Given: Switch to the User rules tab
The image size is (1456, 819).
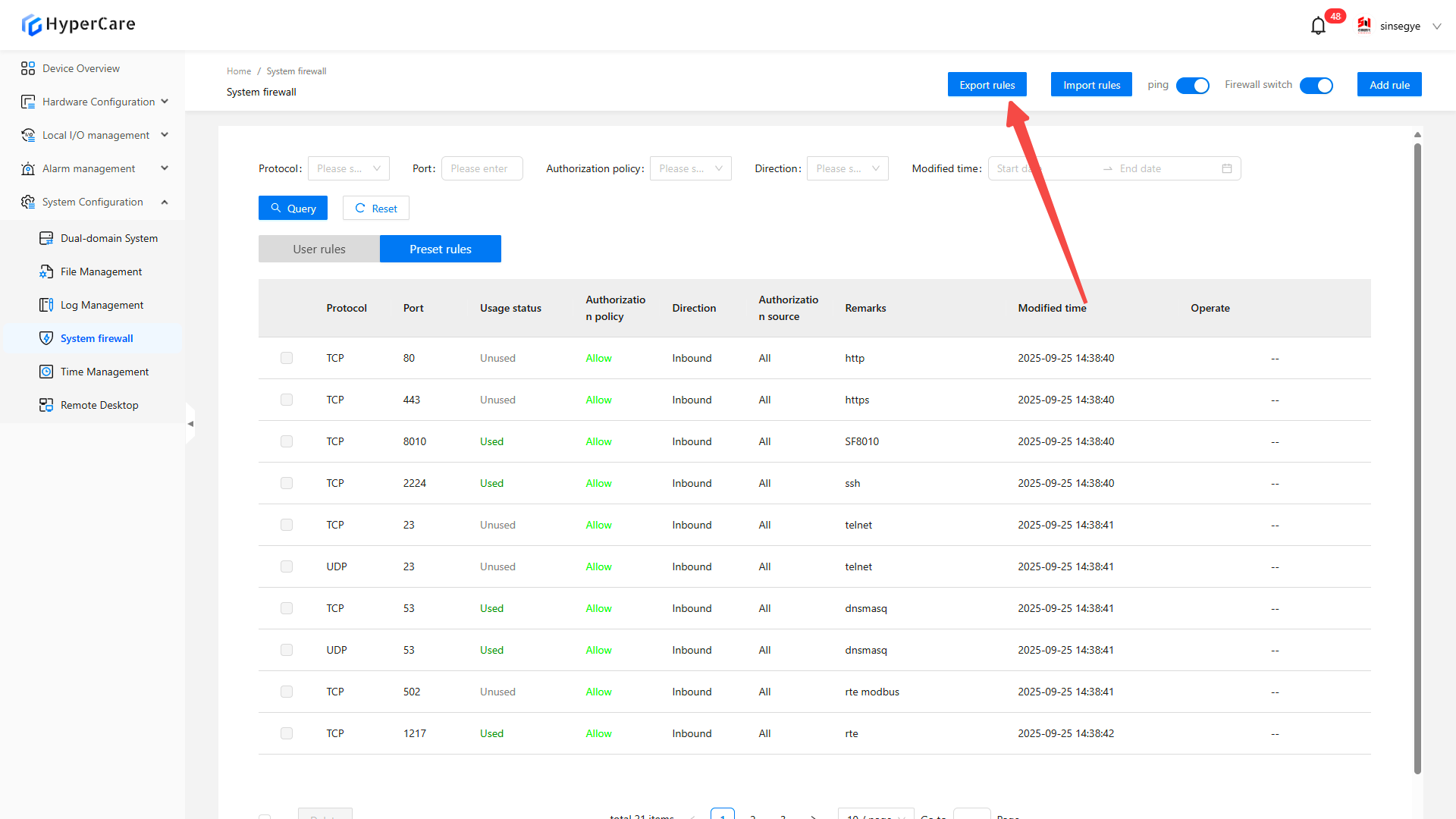Looking at the screenshot, I should pos(318,249).
